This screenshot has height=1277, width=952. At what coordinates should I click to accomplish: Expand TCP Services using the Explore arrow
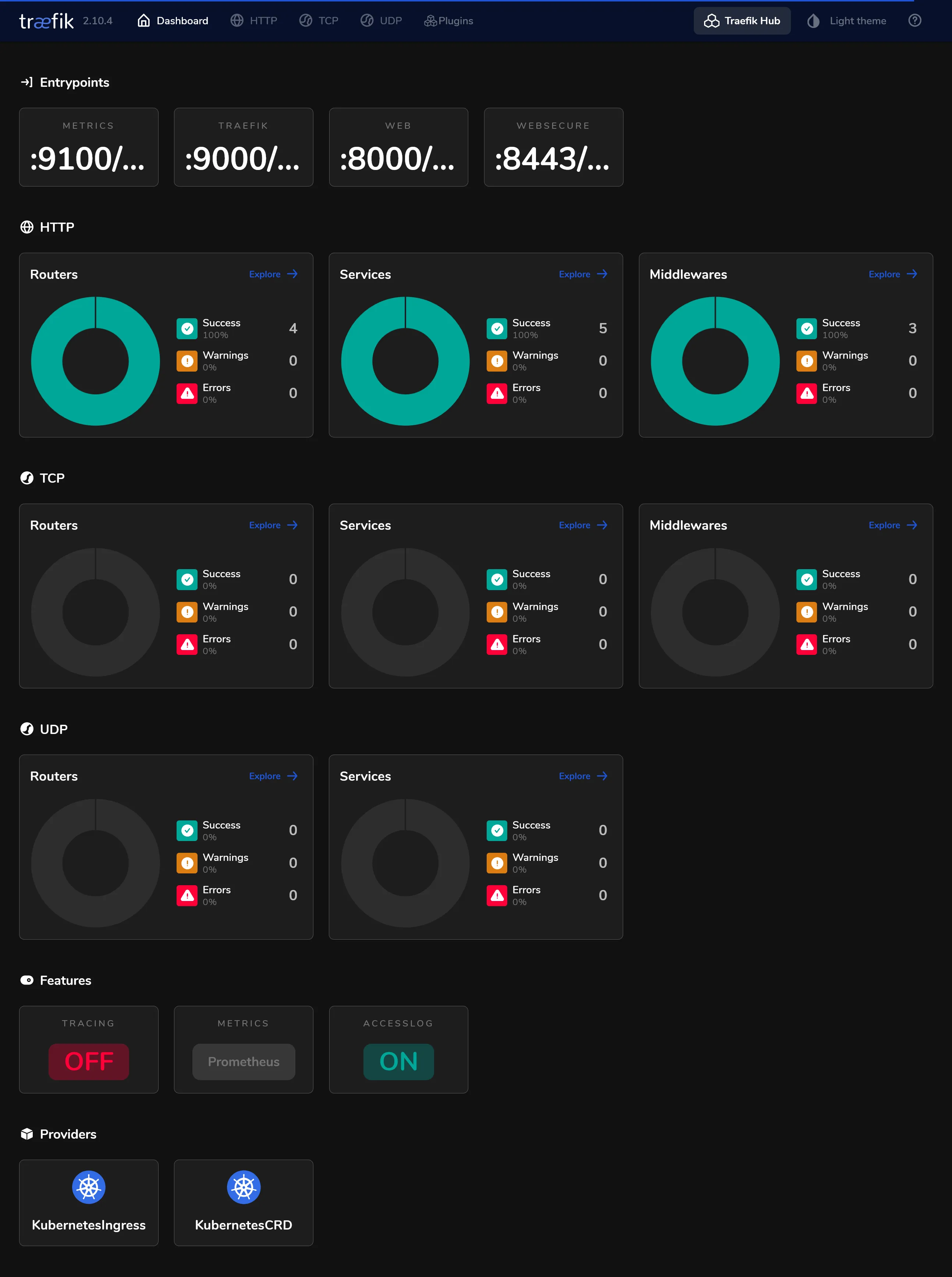coord(583,525)
